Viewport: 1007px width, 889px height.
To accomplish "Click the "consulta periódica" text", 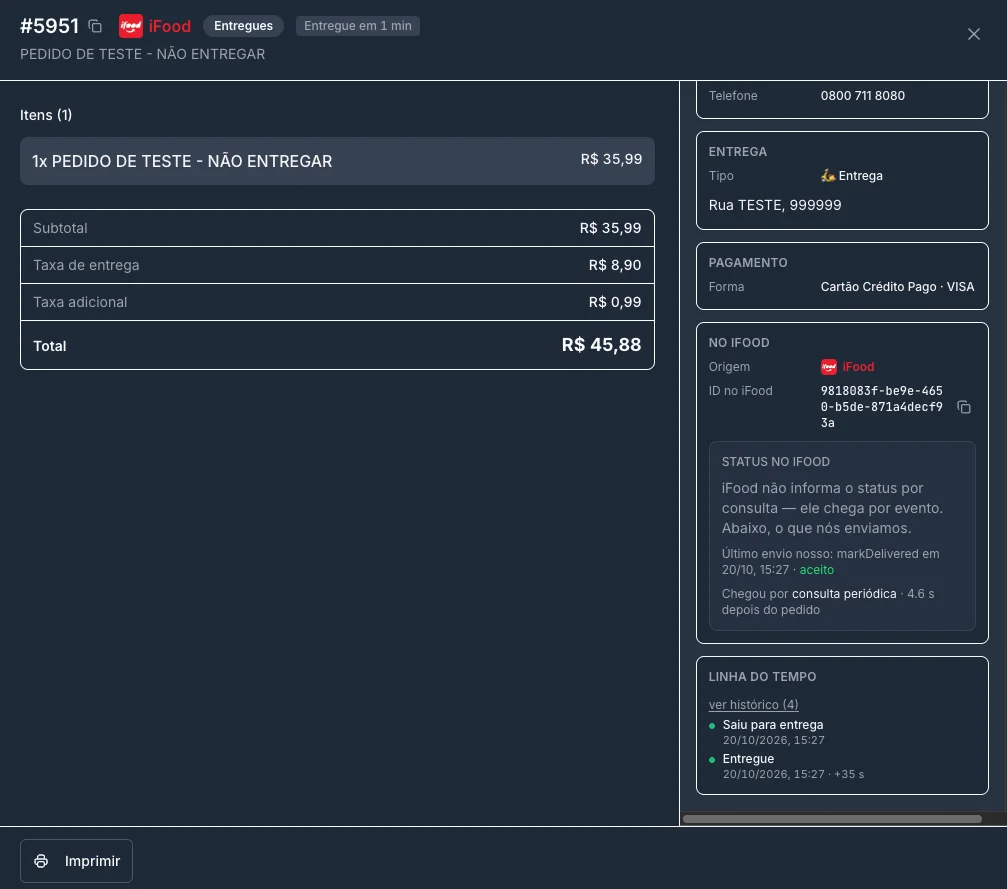I will click(844, 594).
